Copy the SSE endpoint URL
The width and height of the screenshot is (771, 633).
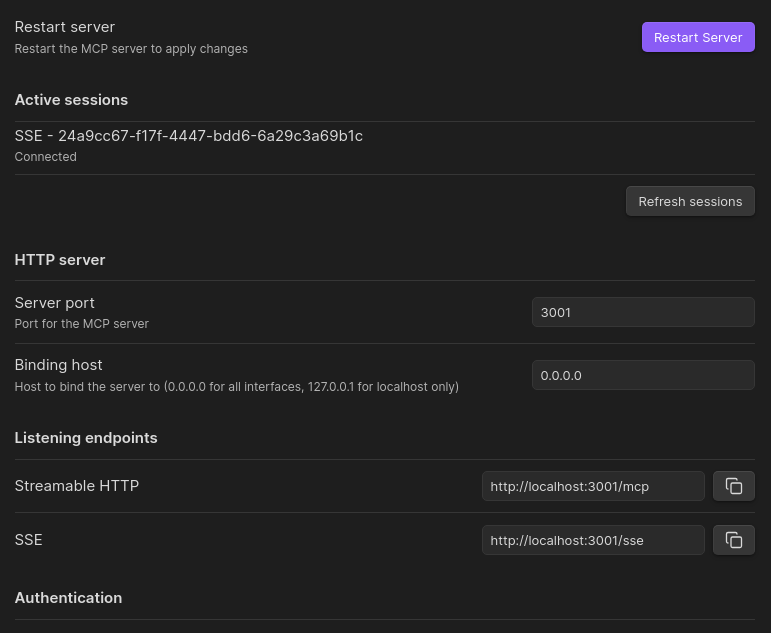733,540
